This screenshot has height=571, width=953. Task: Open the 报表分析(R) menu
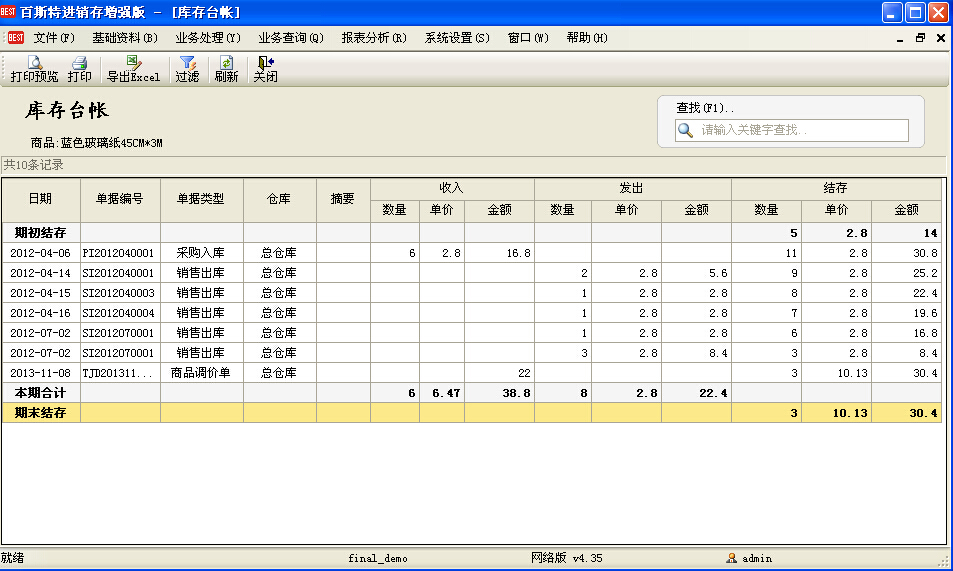coord(374,38)
